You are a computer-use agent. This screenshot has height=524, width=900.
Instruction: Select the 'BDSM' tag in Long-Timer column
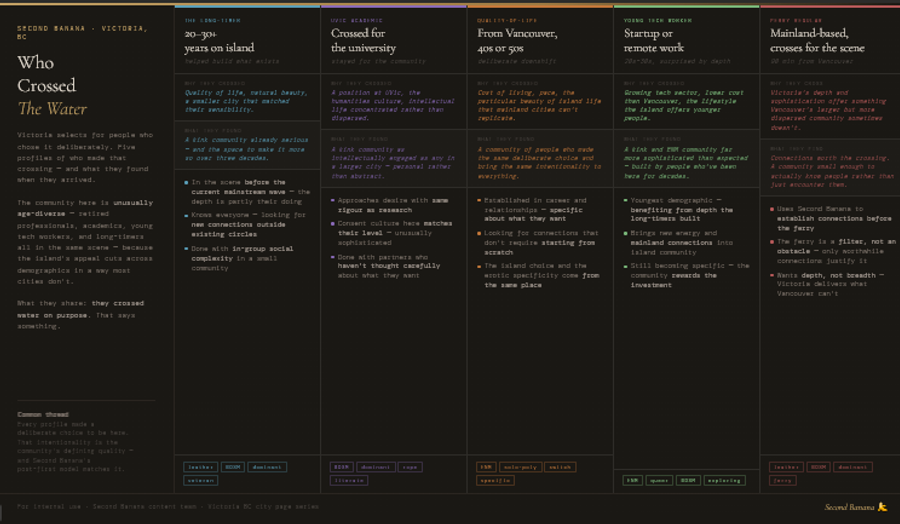232,467
